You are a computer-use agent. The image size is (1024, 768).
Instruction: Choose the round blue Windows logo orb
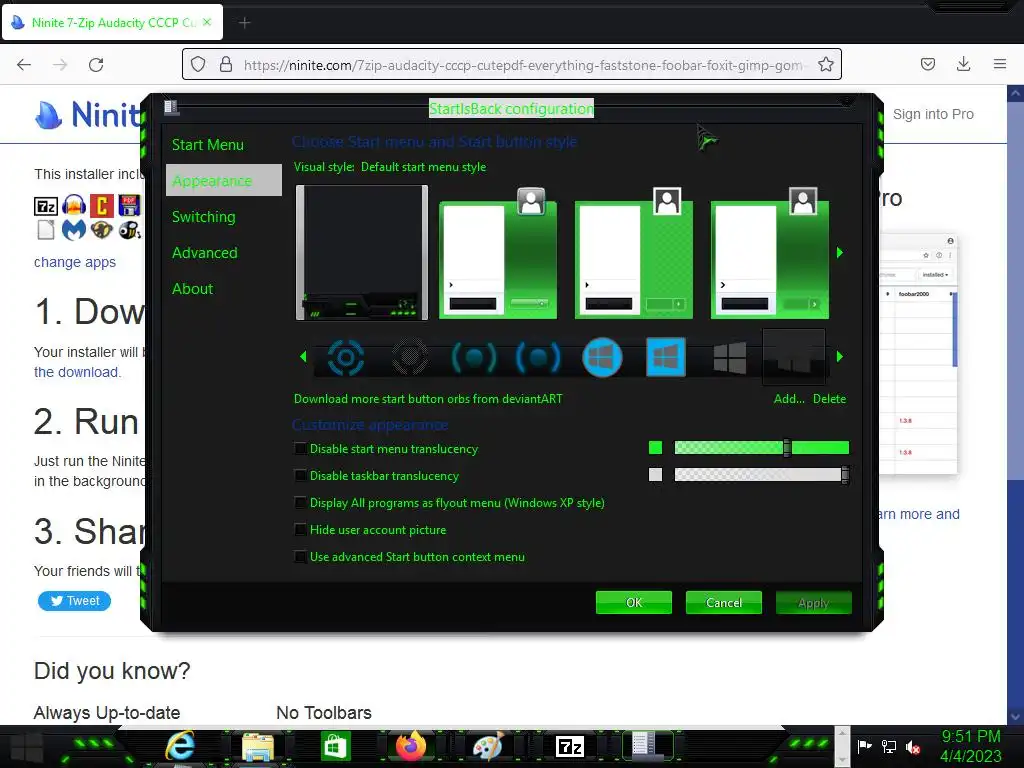601,357
